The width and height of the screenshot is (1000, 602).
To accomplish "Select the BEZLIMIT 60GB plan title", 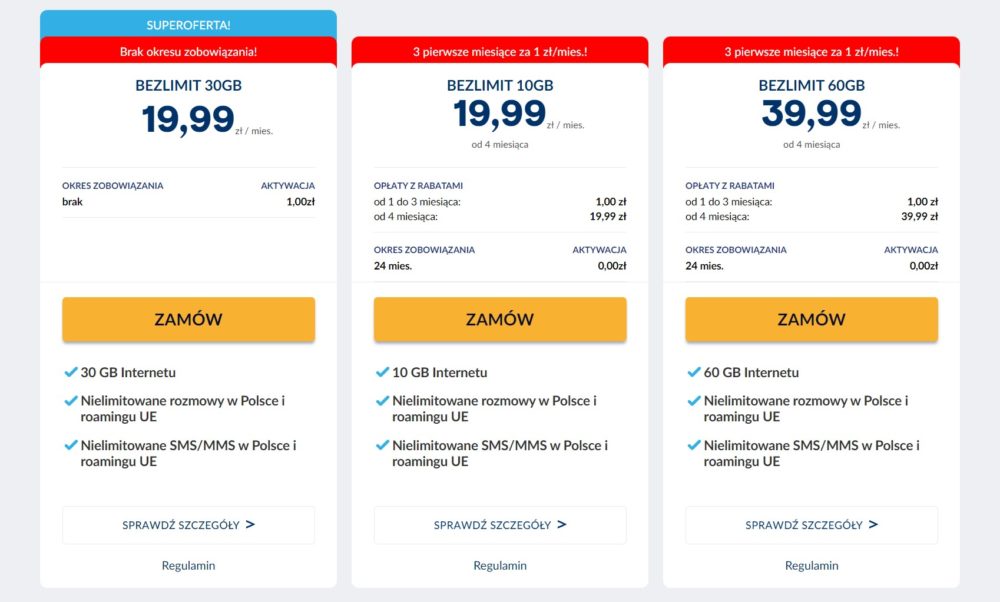I will 811,85.
